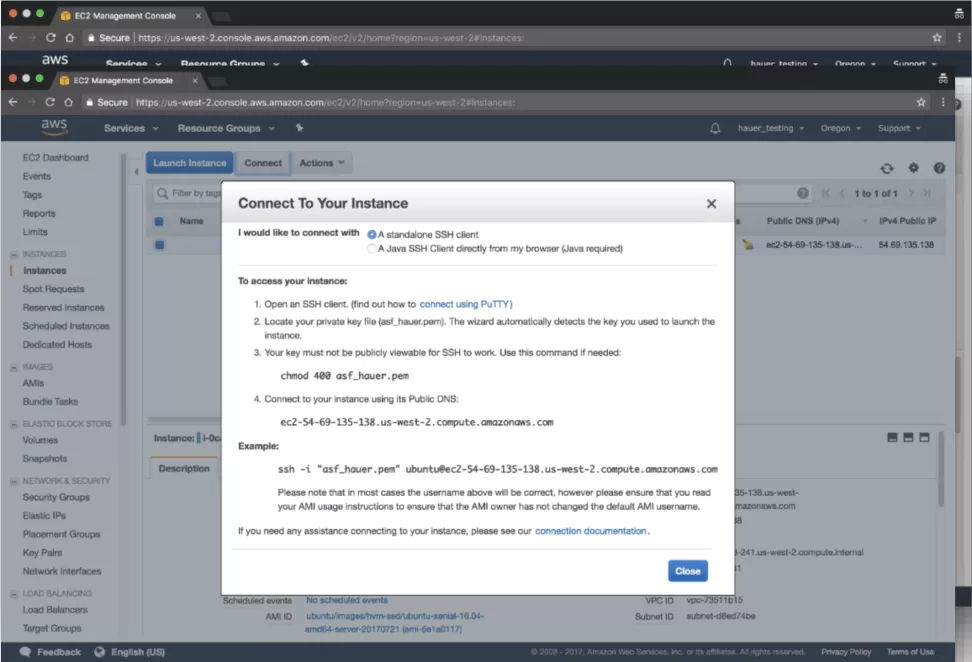Open front Chrome three-dot menu
Viewport: 972px width, 662px height.
tap(943, 102)
